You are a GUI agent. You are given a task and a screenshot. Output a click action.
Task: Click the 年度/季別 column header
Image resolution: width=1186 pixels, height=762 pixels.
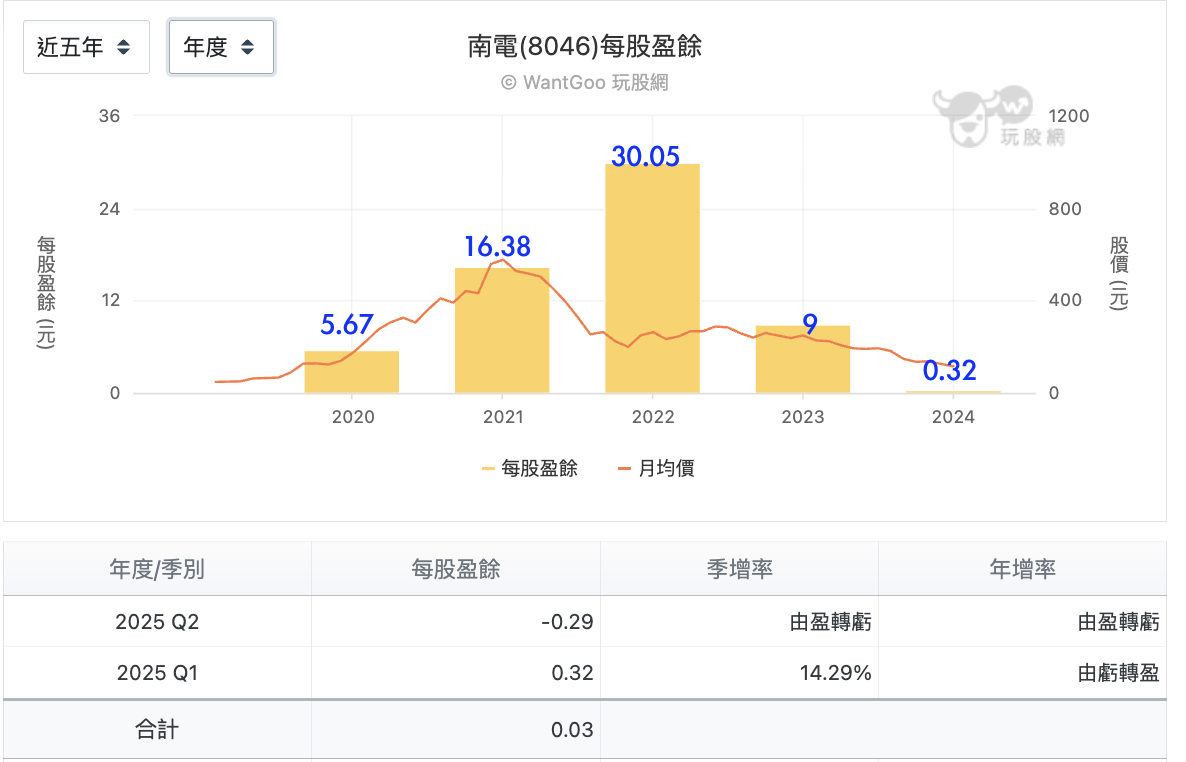point(157,568)
